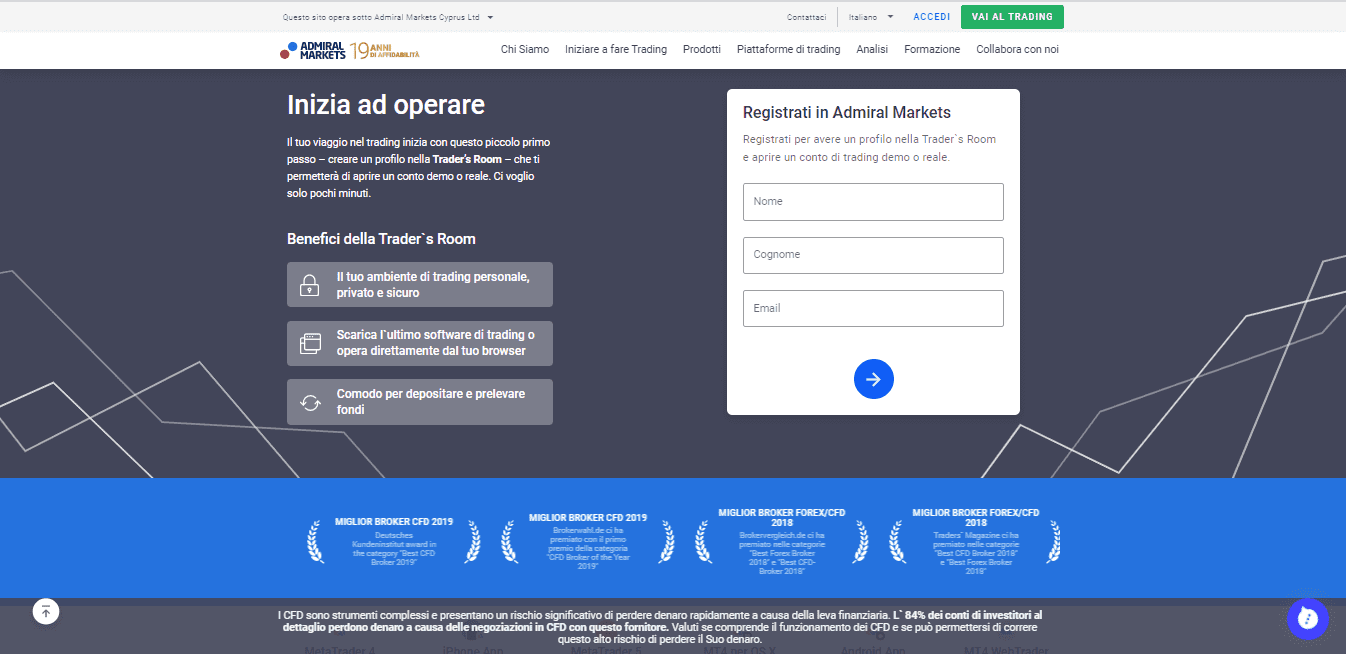The width and height of the screenshot is (1346, 654).
Task: Click the Registrati in Admiral Markets heading
Action: 847,113
